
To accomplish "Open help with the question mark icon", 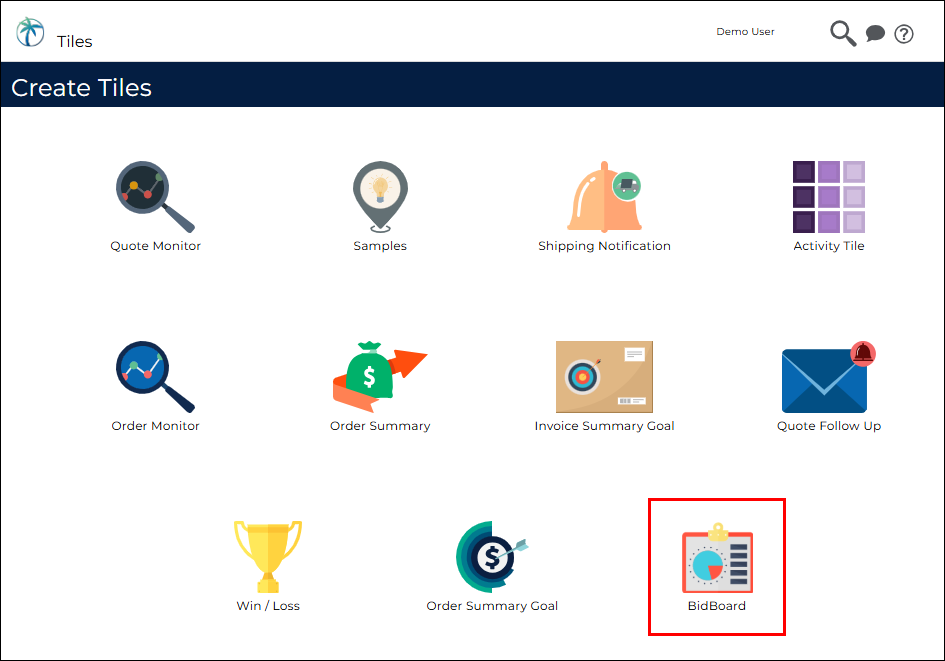I will click(903, 34).
